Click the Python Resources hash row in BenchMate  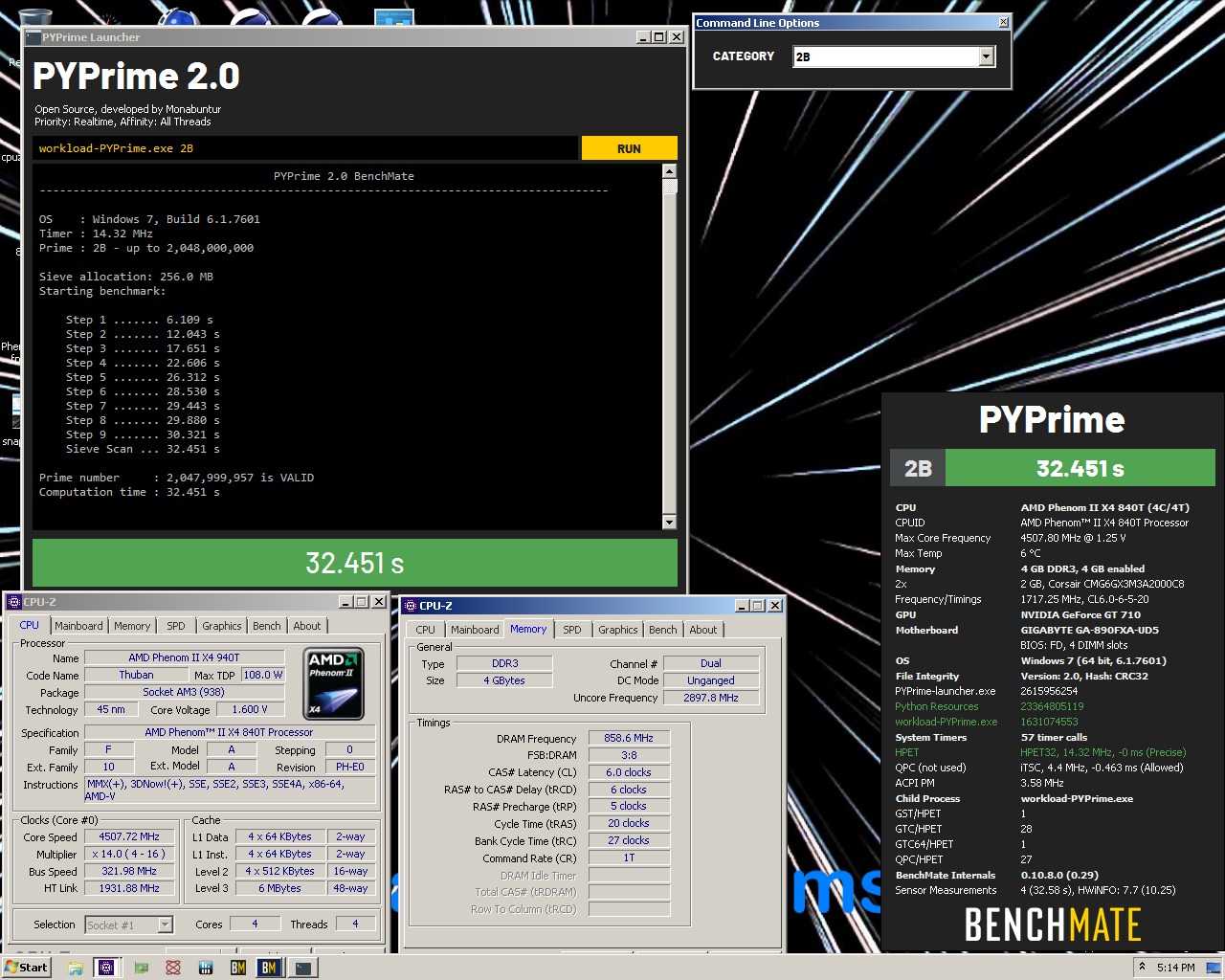[x=990, y=706]
